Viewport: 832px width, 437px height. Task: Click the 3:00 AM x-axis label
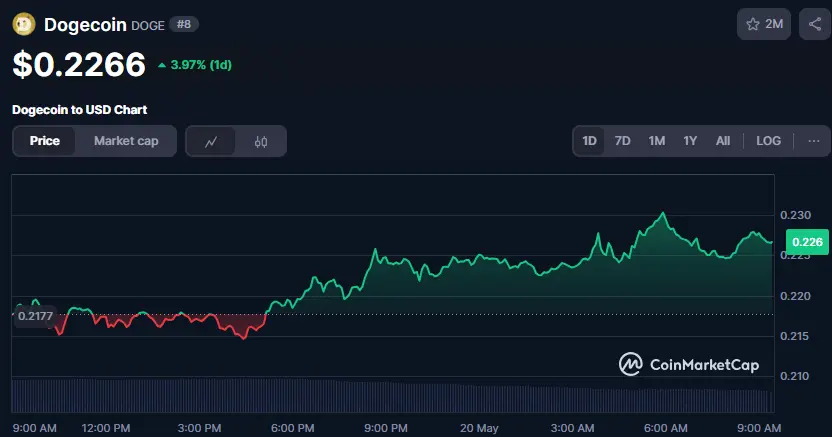[572, 428]
